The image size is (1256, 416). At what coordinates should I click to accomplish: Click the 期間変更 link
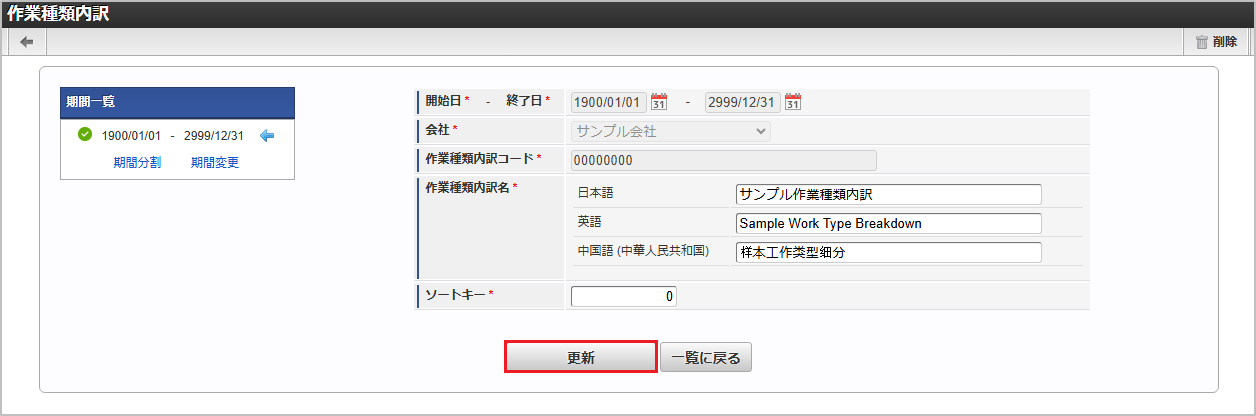pos(215,162)
